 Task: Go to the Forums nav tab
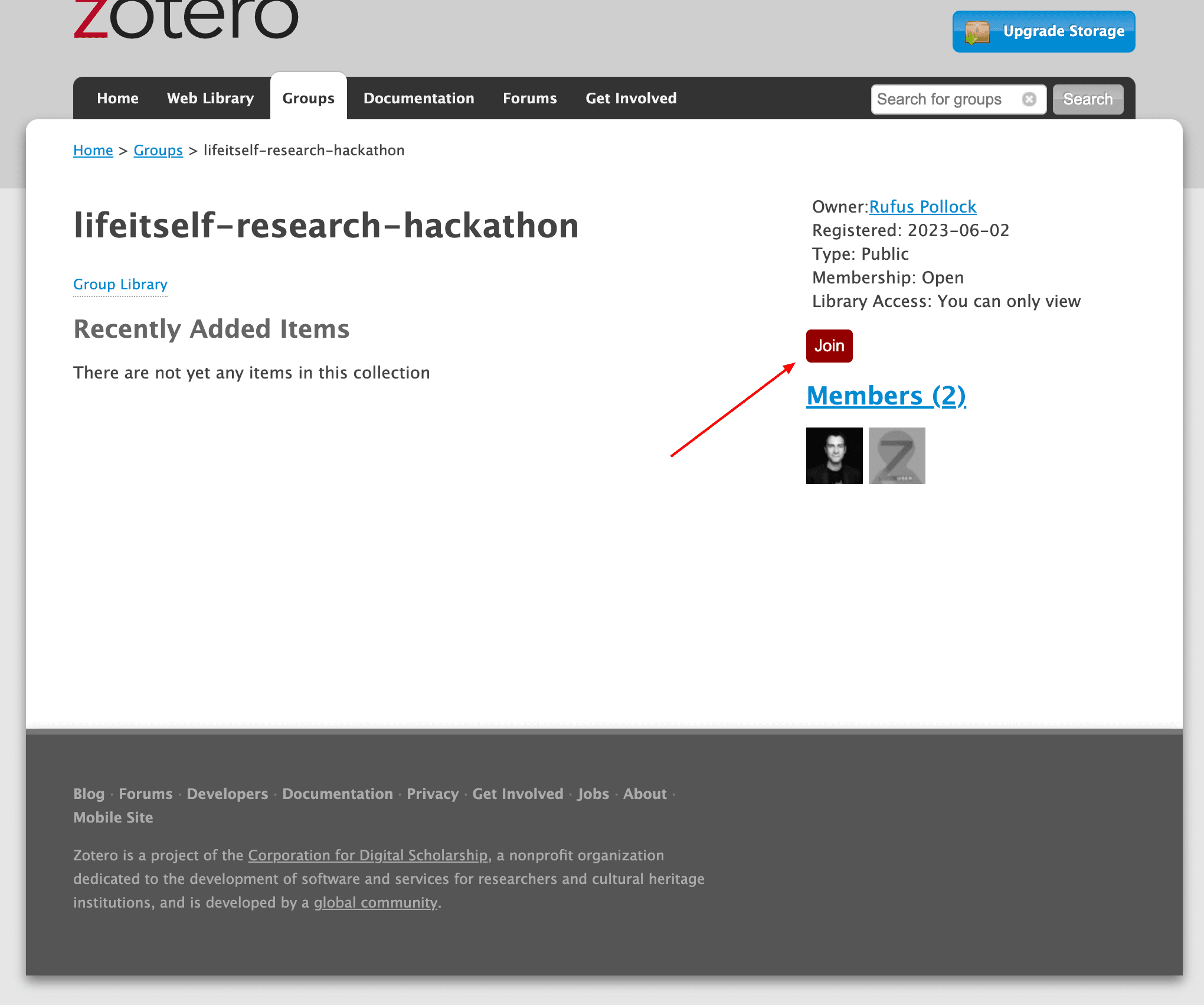529,98
